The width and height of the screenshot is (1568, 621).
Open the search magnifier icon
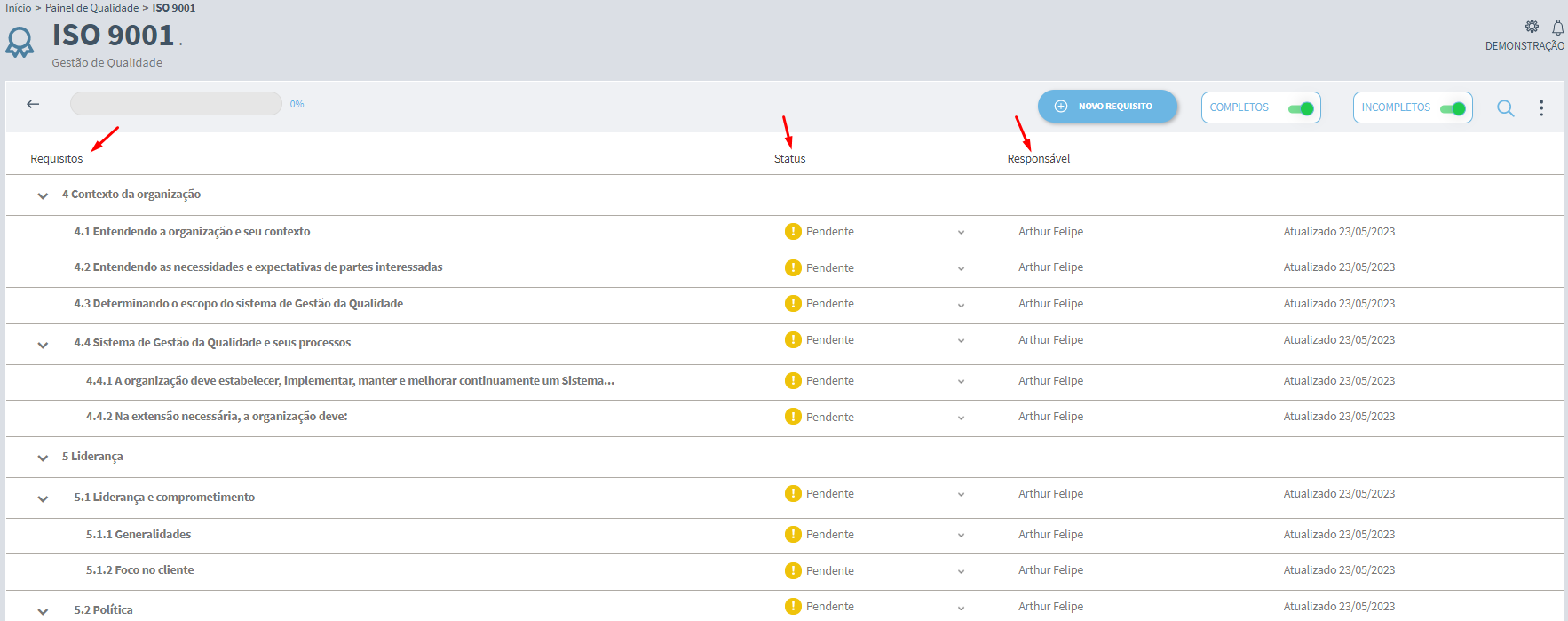(x=1505, y=107)
